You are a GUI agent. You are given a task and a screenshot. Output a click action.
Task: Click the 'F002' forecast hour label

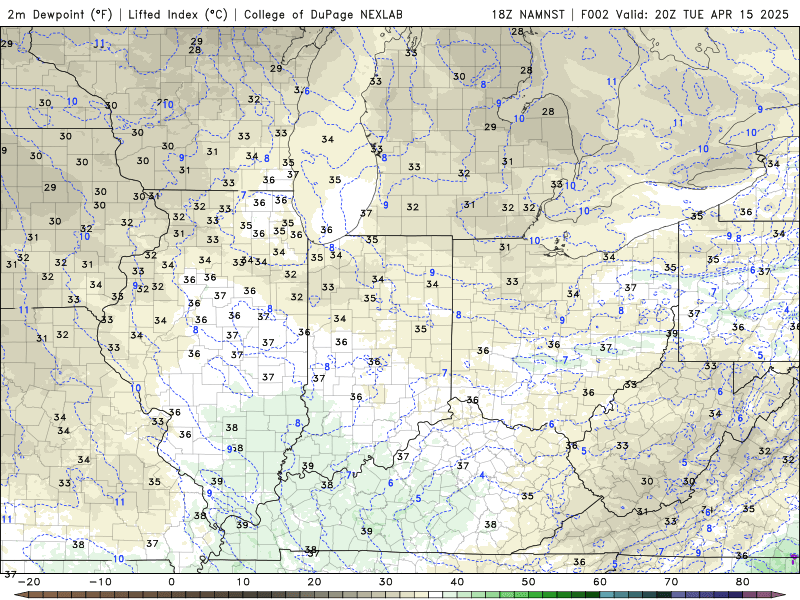(595, 14)
